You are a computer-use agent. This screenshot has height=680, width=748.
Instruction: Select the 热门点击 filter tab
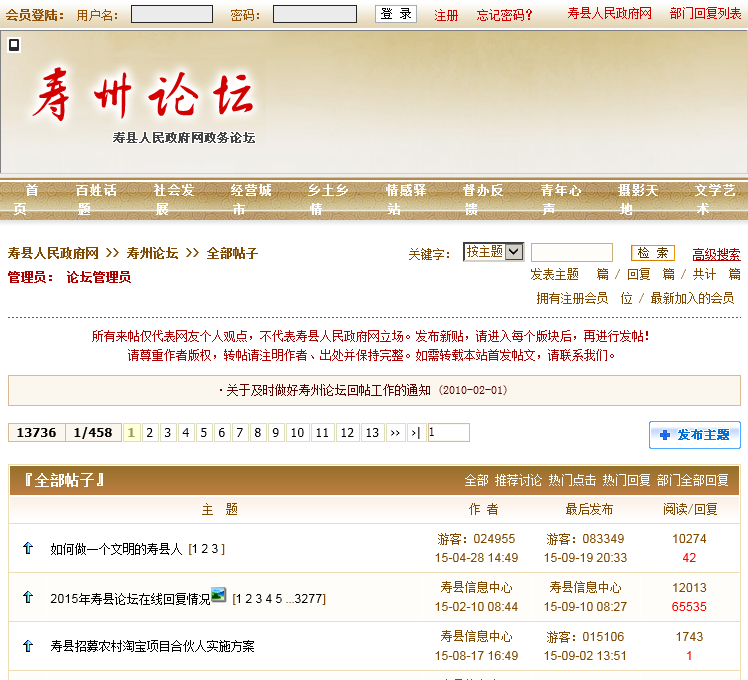[x=572, y=480]
